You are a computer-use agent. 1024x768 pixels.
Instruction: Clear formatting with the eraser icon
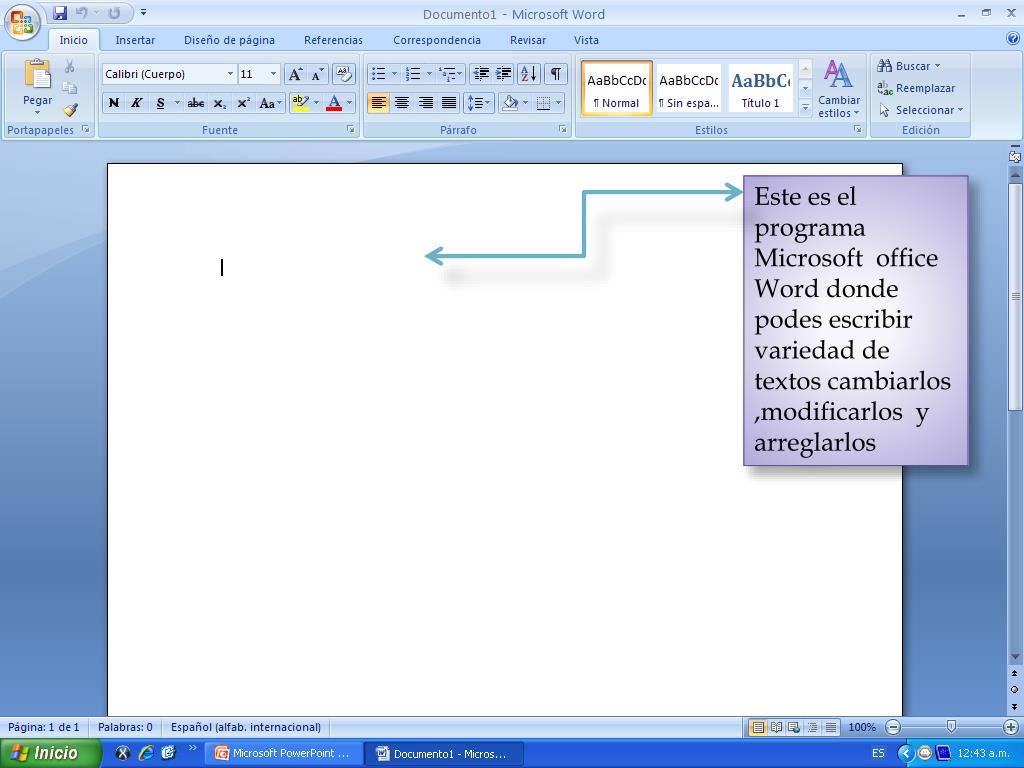(x=344, y=74)
